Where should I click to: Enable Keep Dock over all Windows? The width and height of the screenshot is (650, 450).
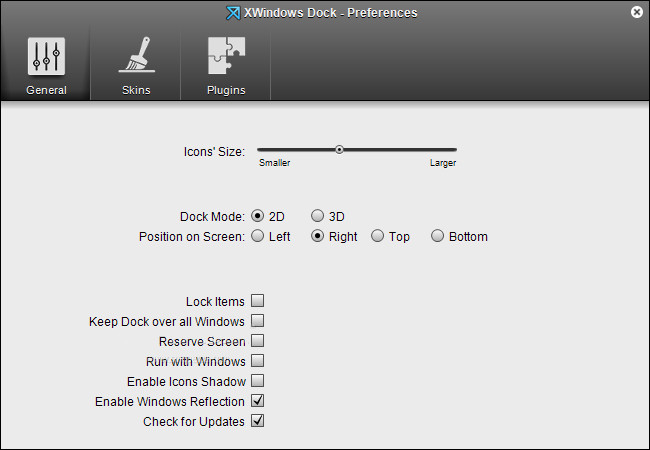click(x=257, y=320)
